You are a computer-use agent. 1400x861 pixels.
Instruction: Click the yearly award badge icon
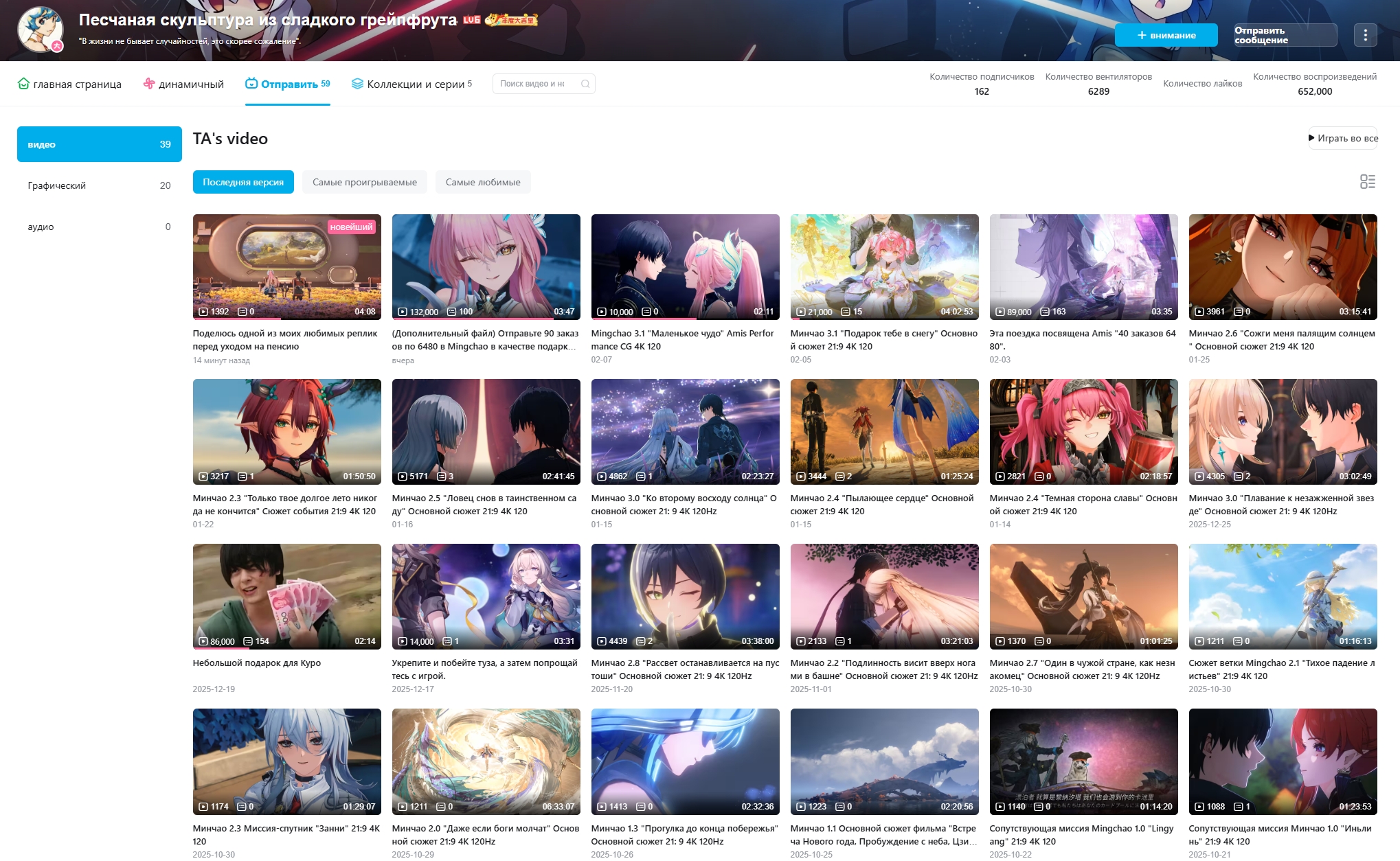511,20
